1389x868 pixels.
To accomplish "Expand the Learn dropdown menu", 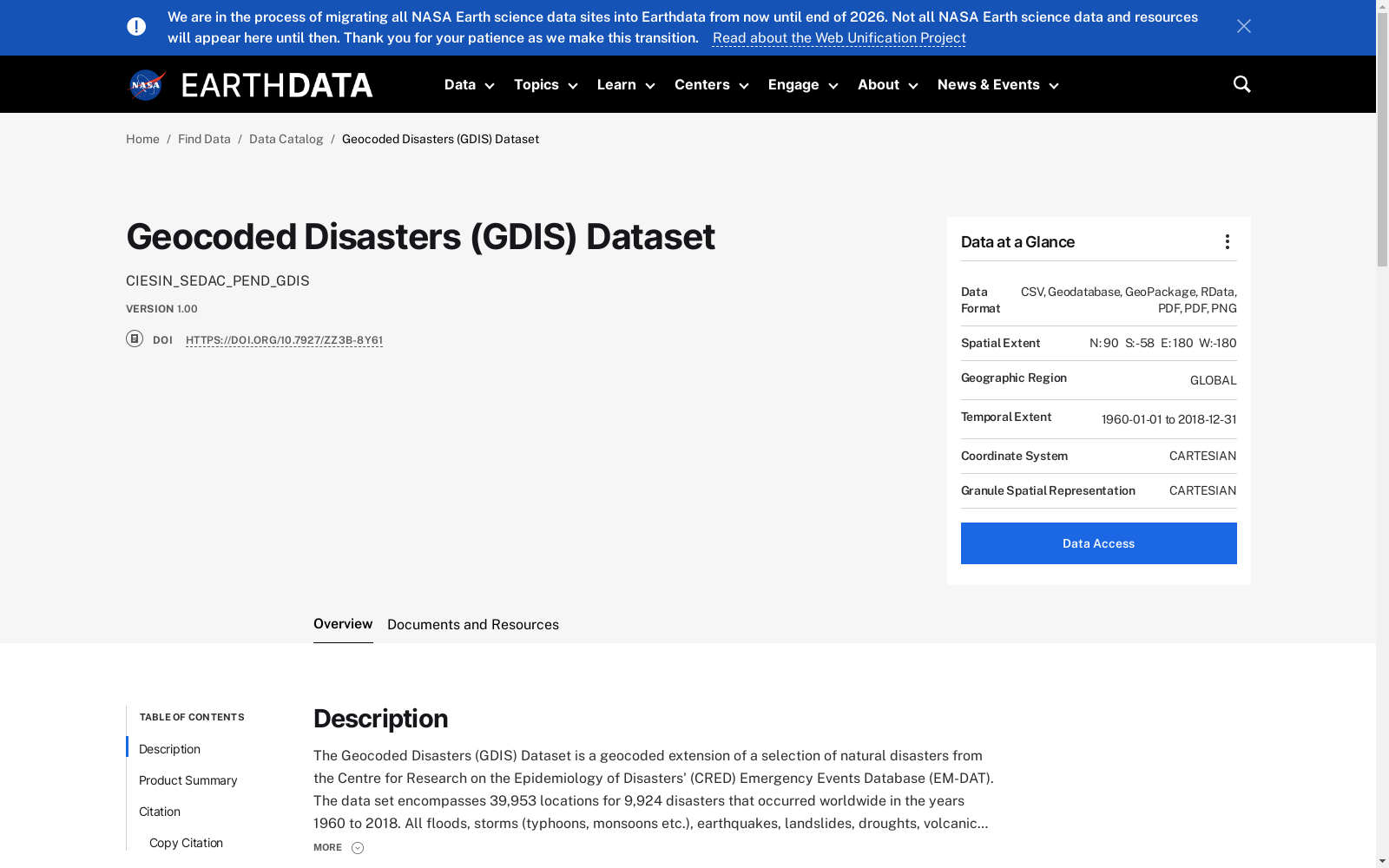I will (626, 85).
